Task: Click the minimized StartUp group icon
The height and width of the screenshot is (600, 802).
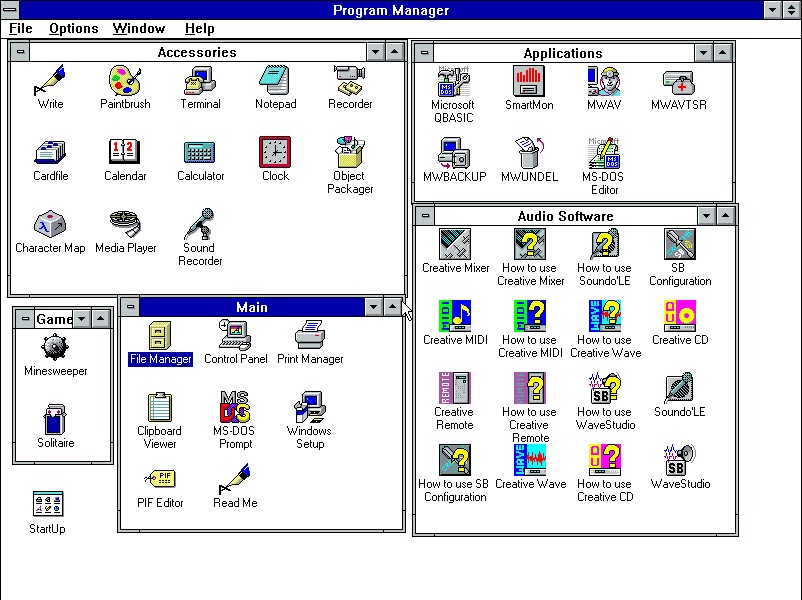Action: pyautogui.click(x=48, y=507)
